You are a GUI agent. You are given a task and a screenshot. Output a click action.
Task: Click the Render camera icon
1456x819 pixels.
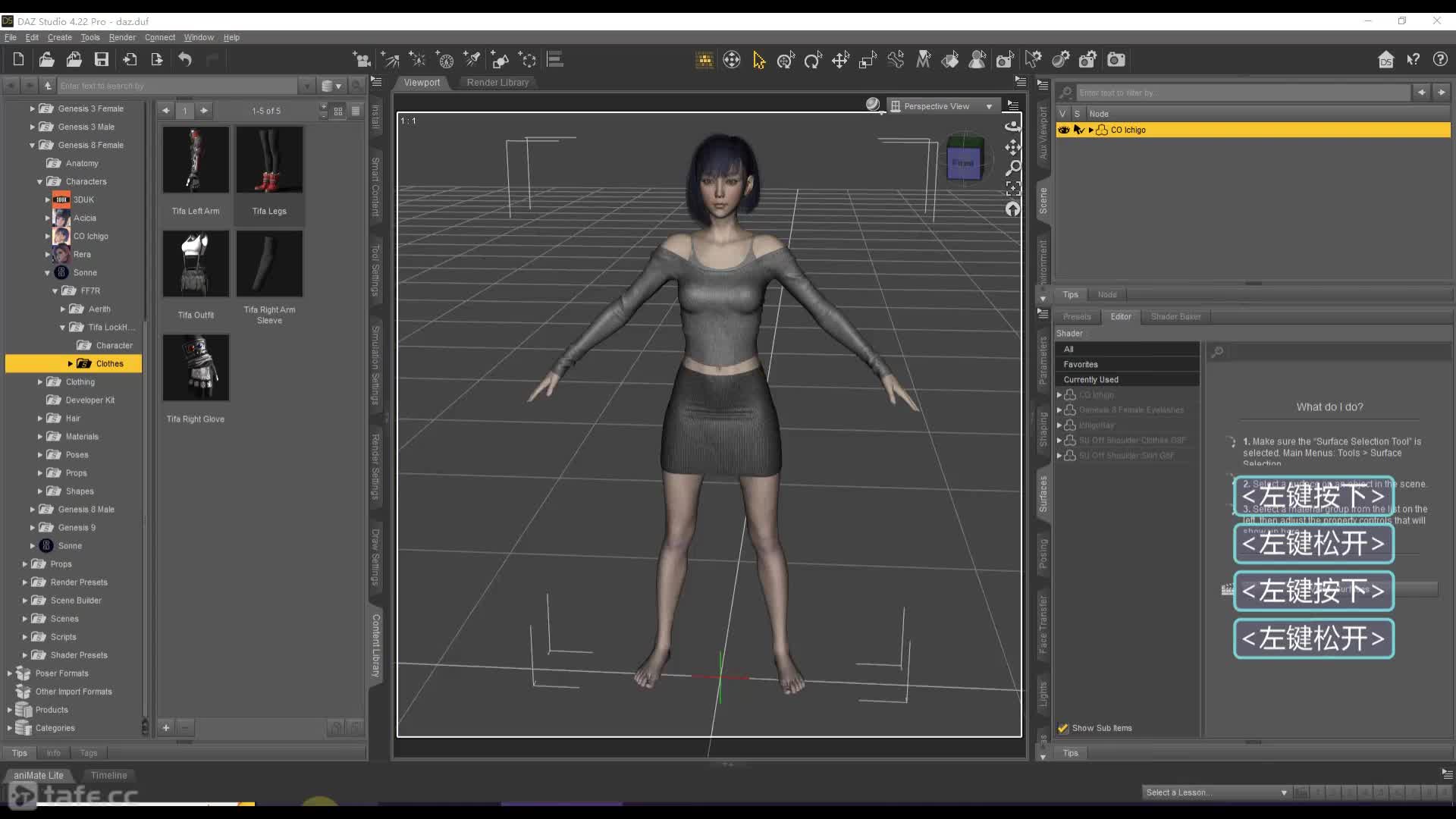click(1116, 59)
